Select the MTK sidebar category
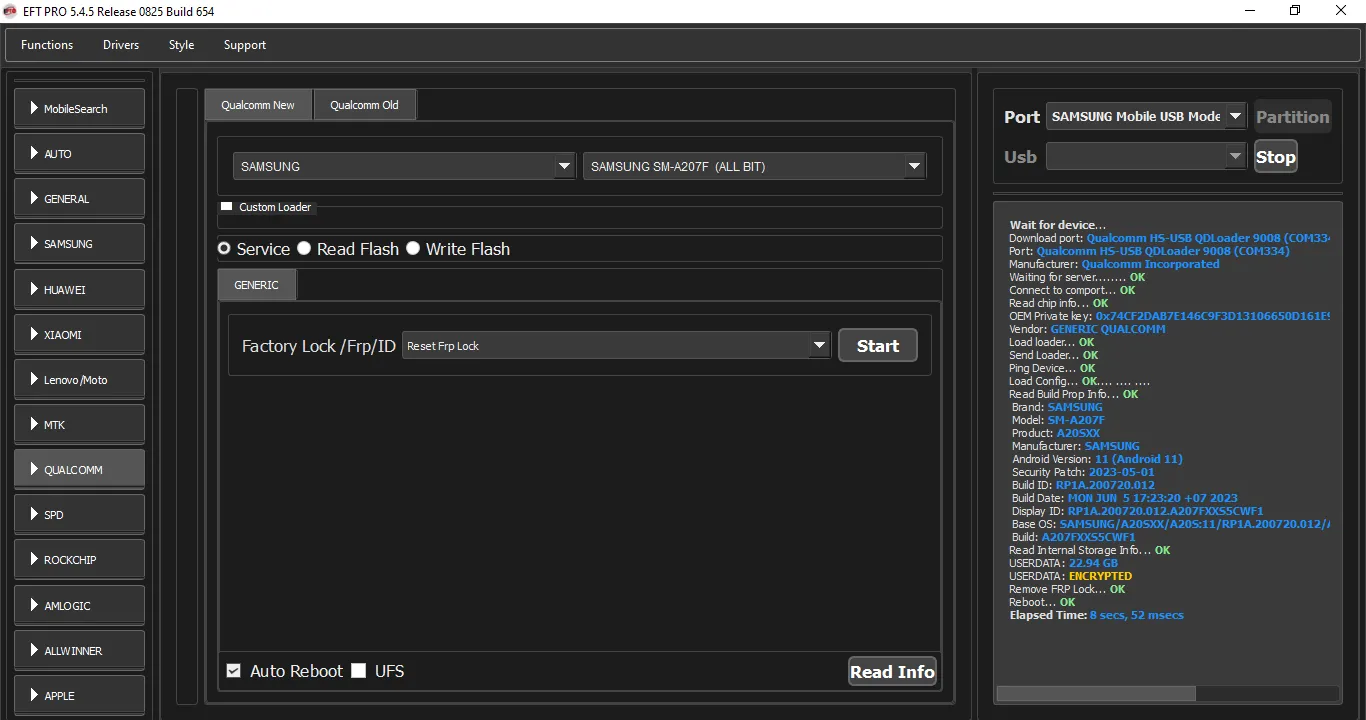 click(x=79, y=424)
